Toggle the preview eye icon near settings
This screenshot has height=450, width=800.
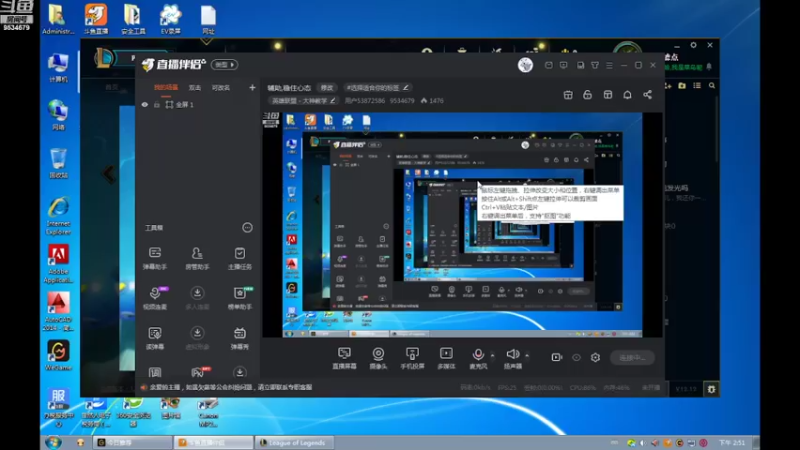(x=576, y=357)
